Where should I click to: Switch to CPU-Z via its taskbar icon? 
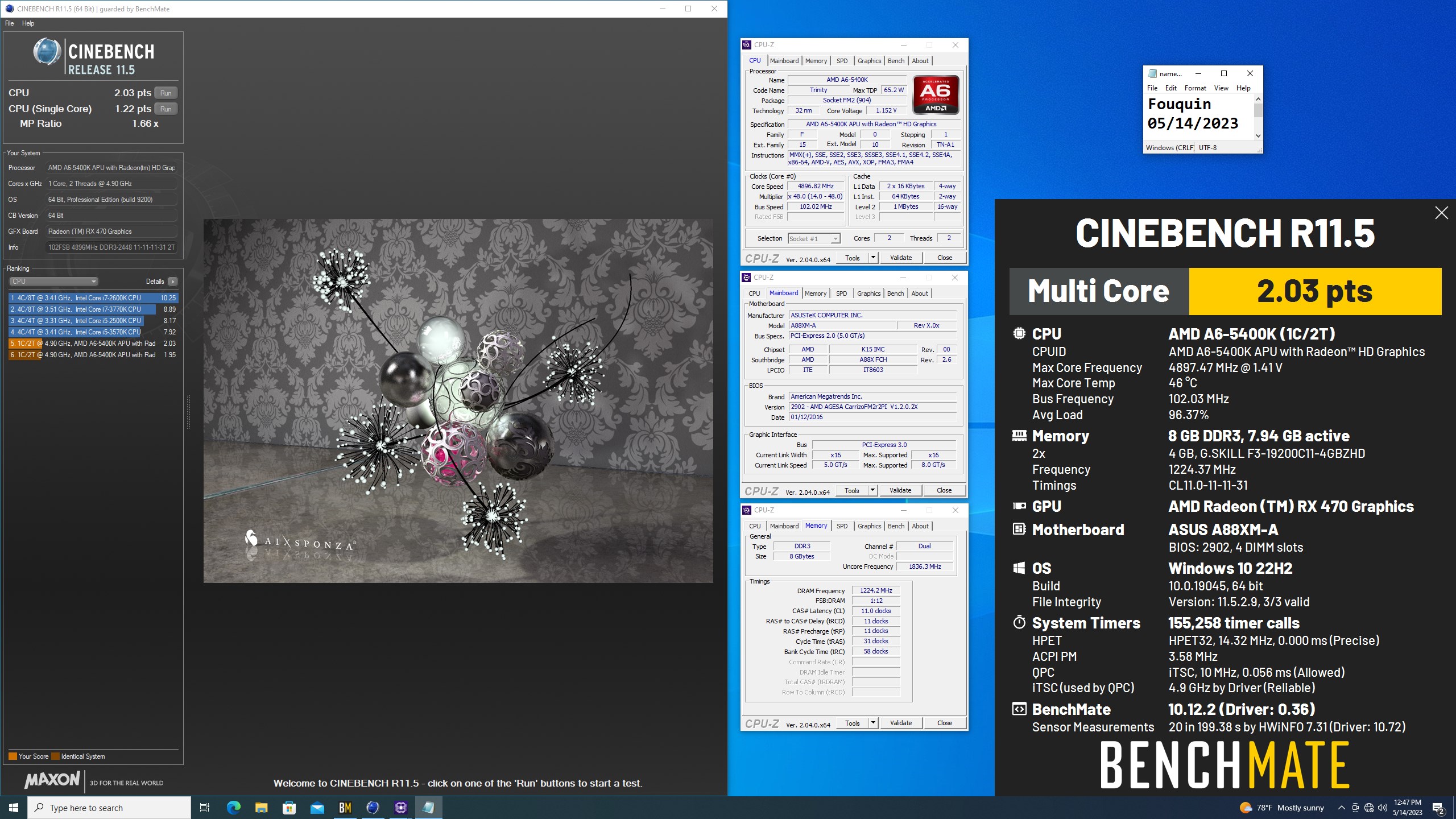(400, 808)
